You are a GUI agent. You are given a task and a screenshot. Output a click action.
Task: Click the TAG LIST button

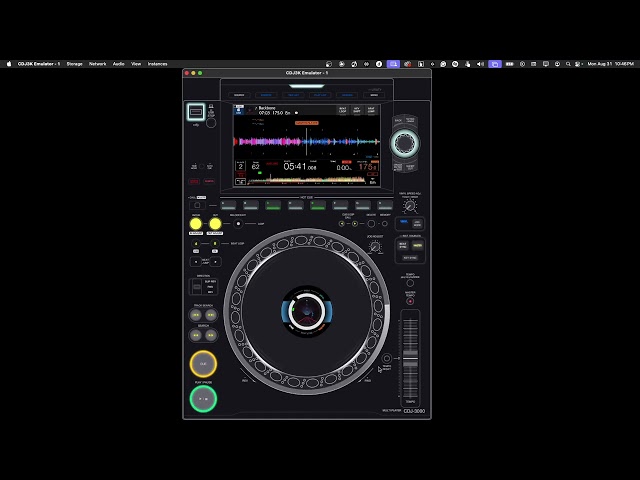pos(293,95)
